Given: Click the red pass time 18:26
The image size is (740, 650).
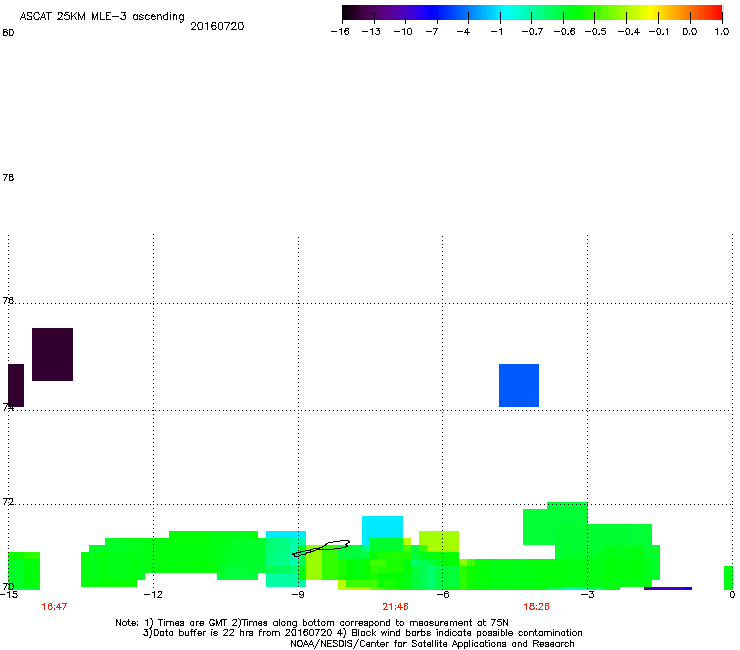Looking at the screenshot, I should pyautogui.click(x=537, y=607).
